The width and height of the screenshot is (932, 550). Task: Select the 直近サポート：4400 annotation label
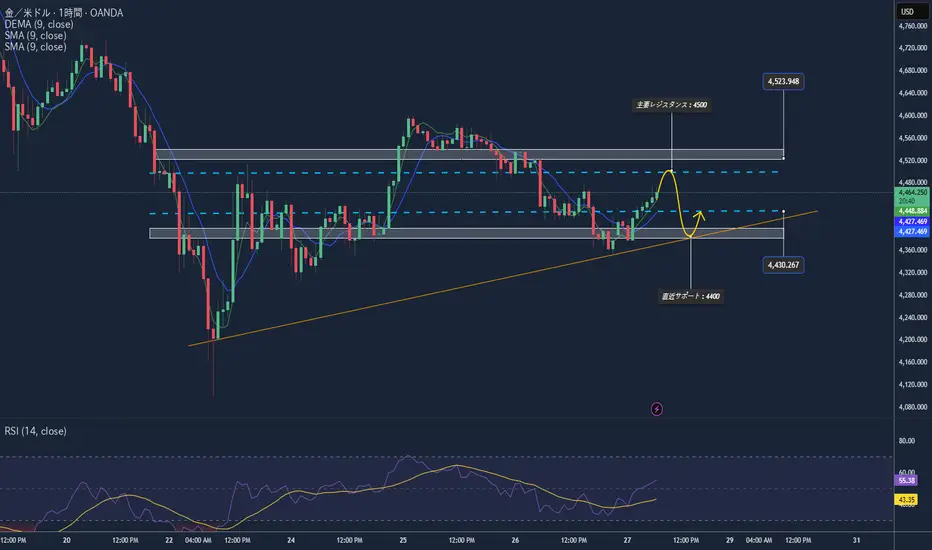pyautogui.click(x=691, y=296)
